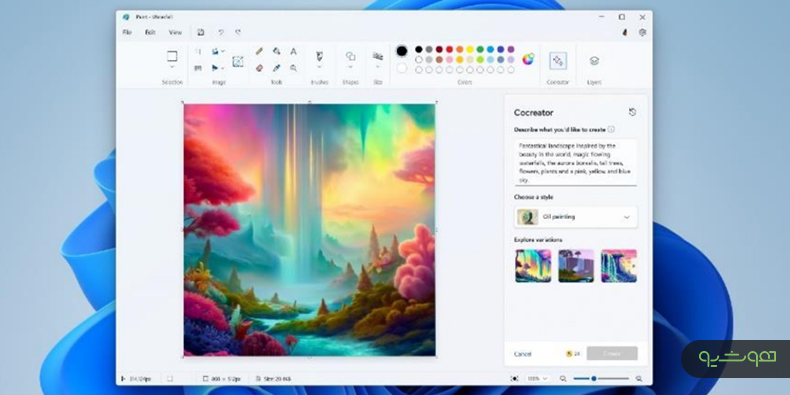Viewport: 790px width, 395px height.
Task: Click the Undo arrow icon
Action: point(221,32)
